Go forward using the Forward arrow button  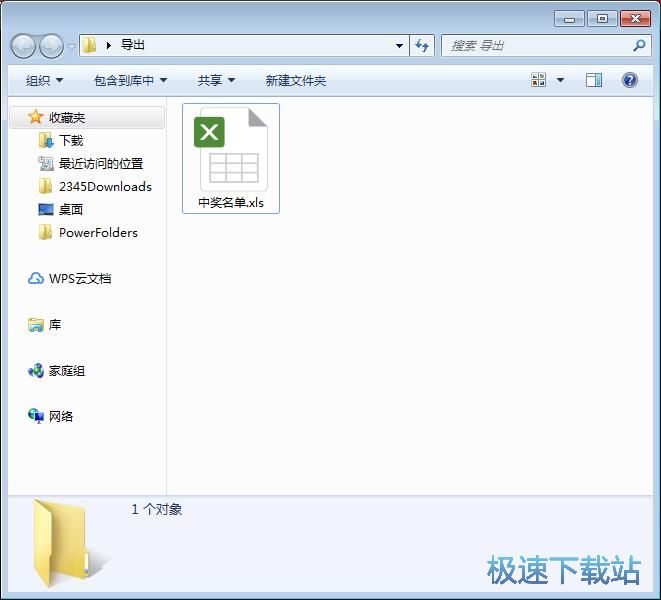pyautogui.click(x=51, y=46)
